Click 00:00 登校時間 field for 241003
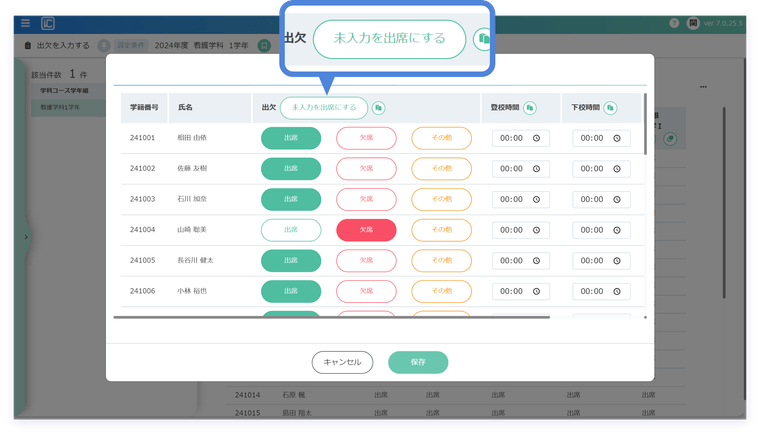Screen dimensions: 760x436 click(521, 199)
